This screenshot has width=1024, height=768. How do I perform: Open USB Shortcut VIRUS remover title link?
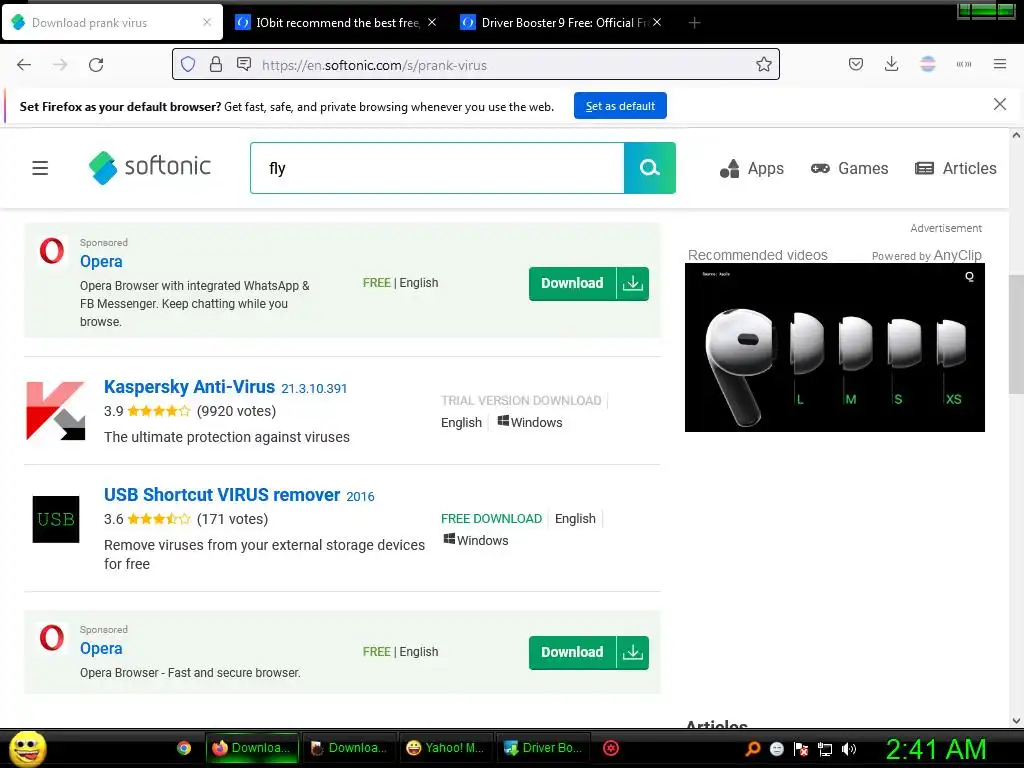[222, 495]
